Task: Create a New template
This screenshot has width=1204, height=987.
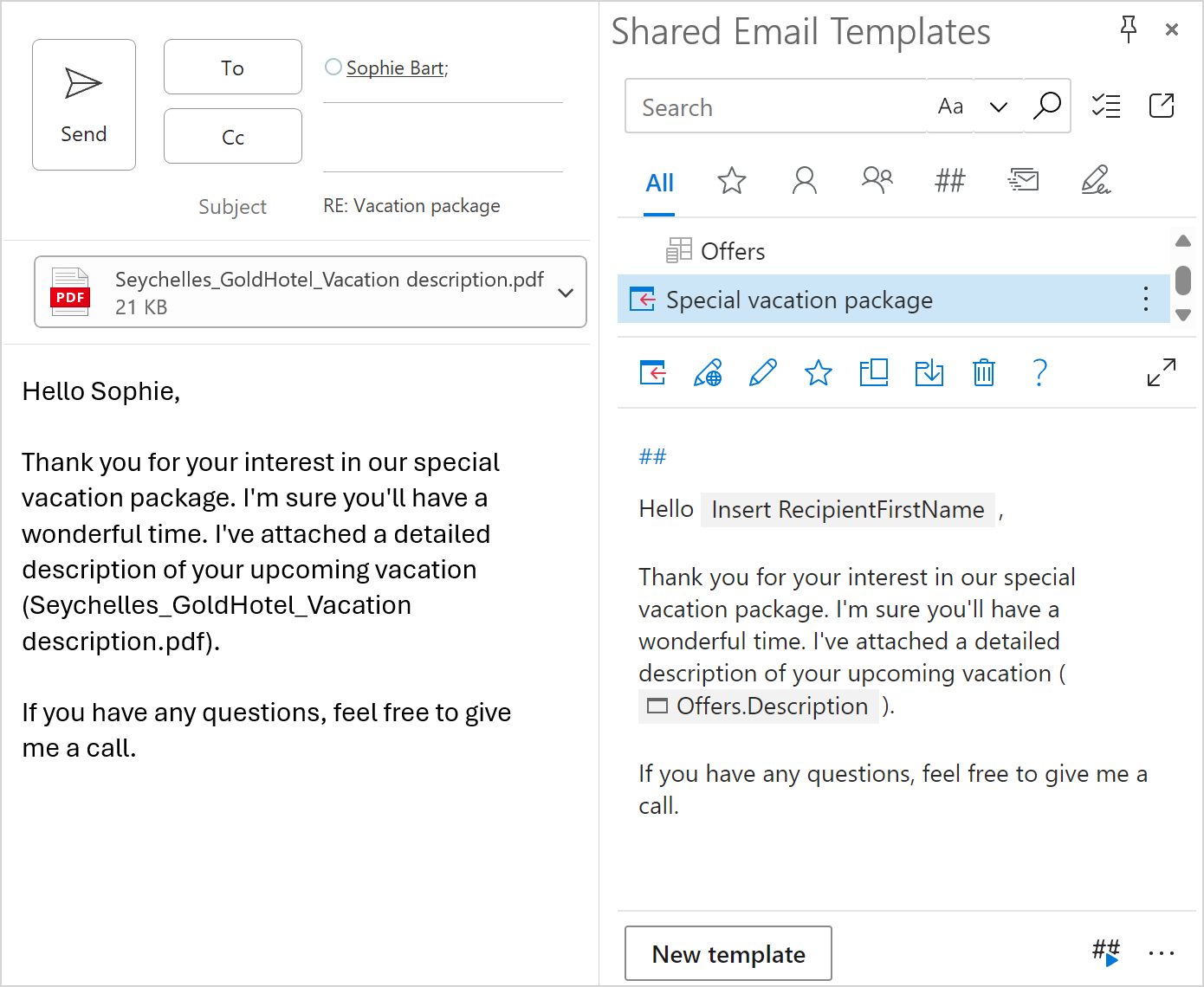Action: pos(728,953)
